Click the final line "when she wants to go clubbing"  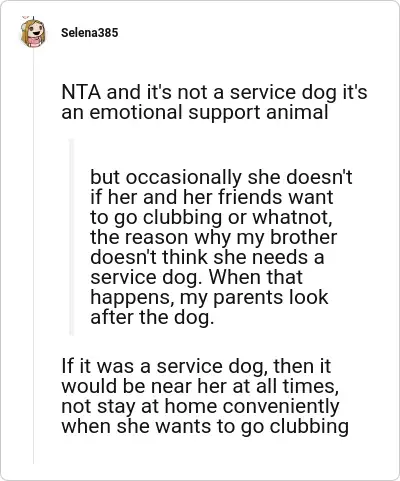coord(205,427)
